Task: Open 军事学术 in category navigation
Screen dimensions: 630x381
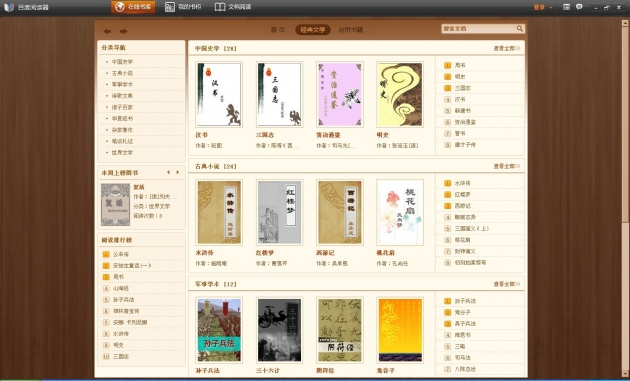Action: point(122,84)
